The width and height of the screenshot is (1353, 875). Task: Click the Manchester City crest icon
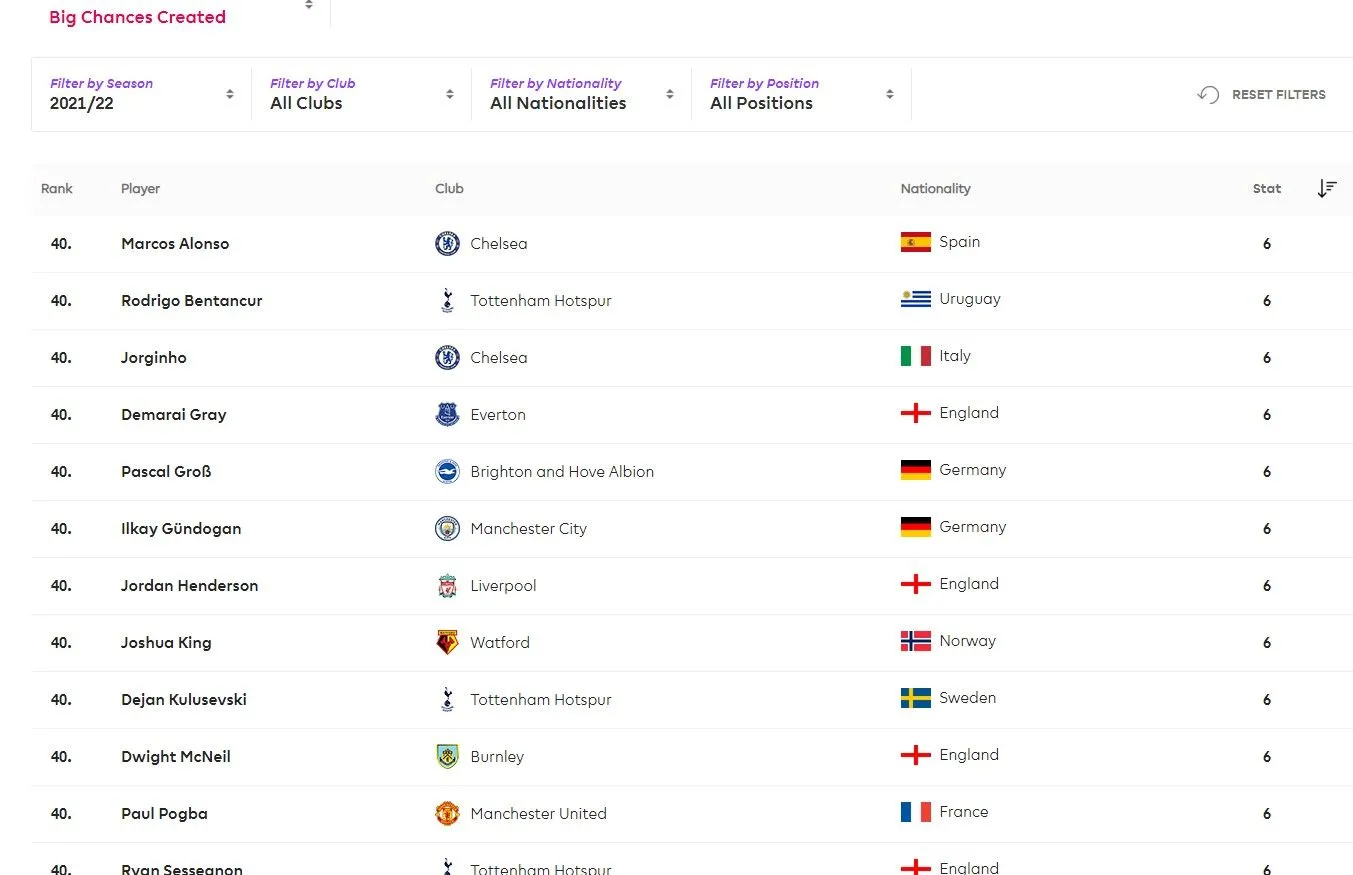[x=447, y=529]
